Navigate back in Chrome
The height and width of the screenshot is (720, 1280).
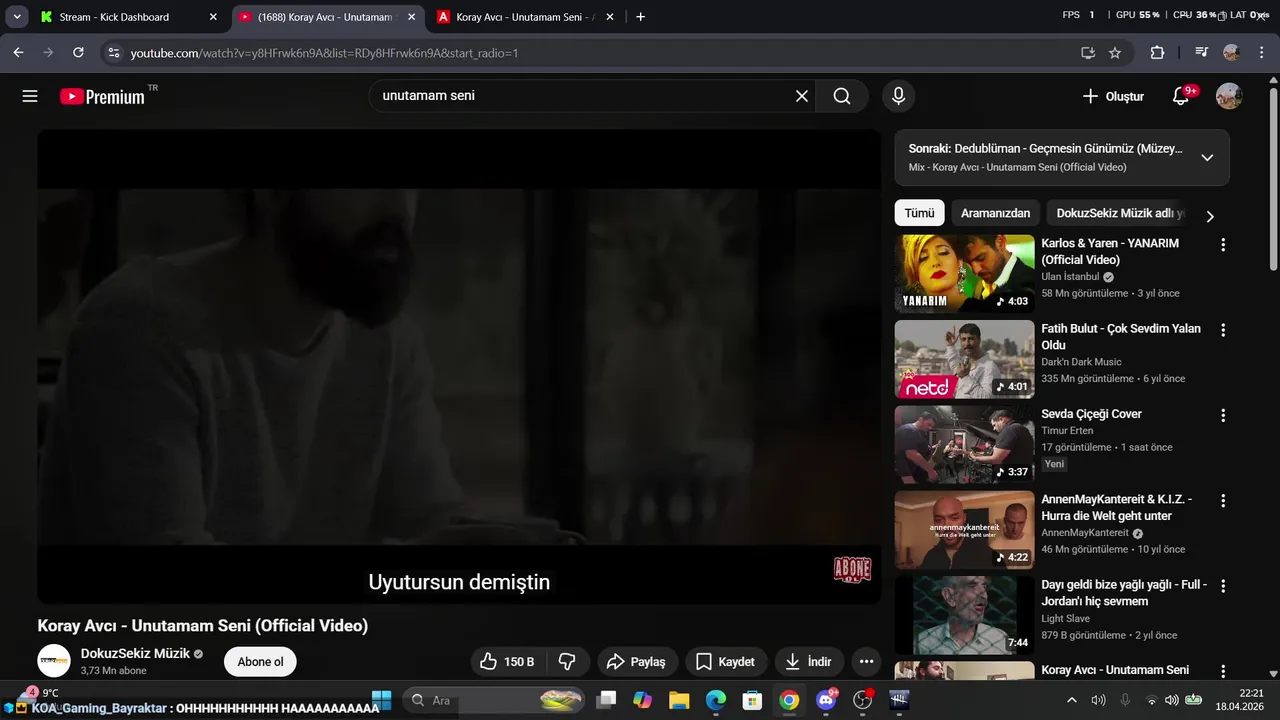[18, 53]
